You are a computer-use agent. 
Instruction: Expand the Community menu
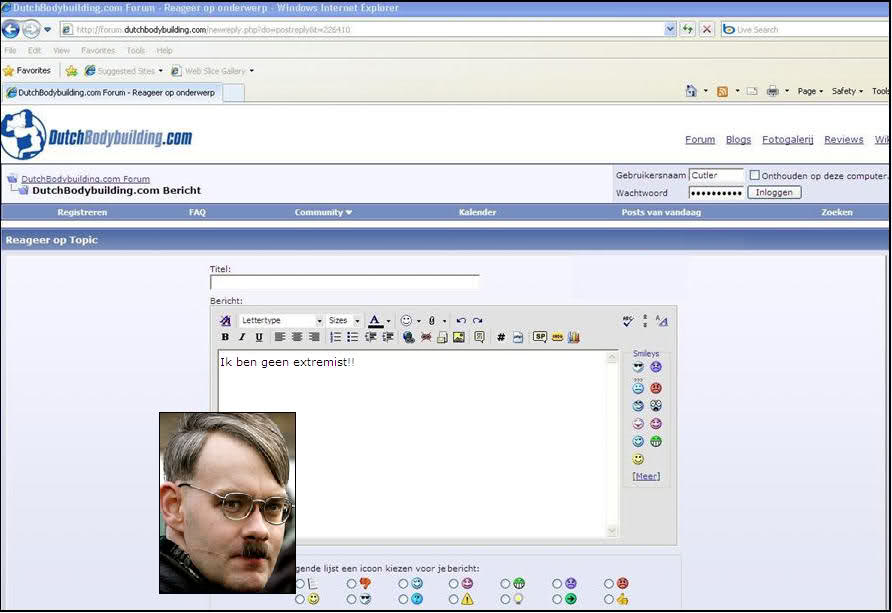(x=323, y=213)
